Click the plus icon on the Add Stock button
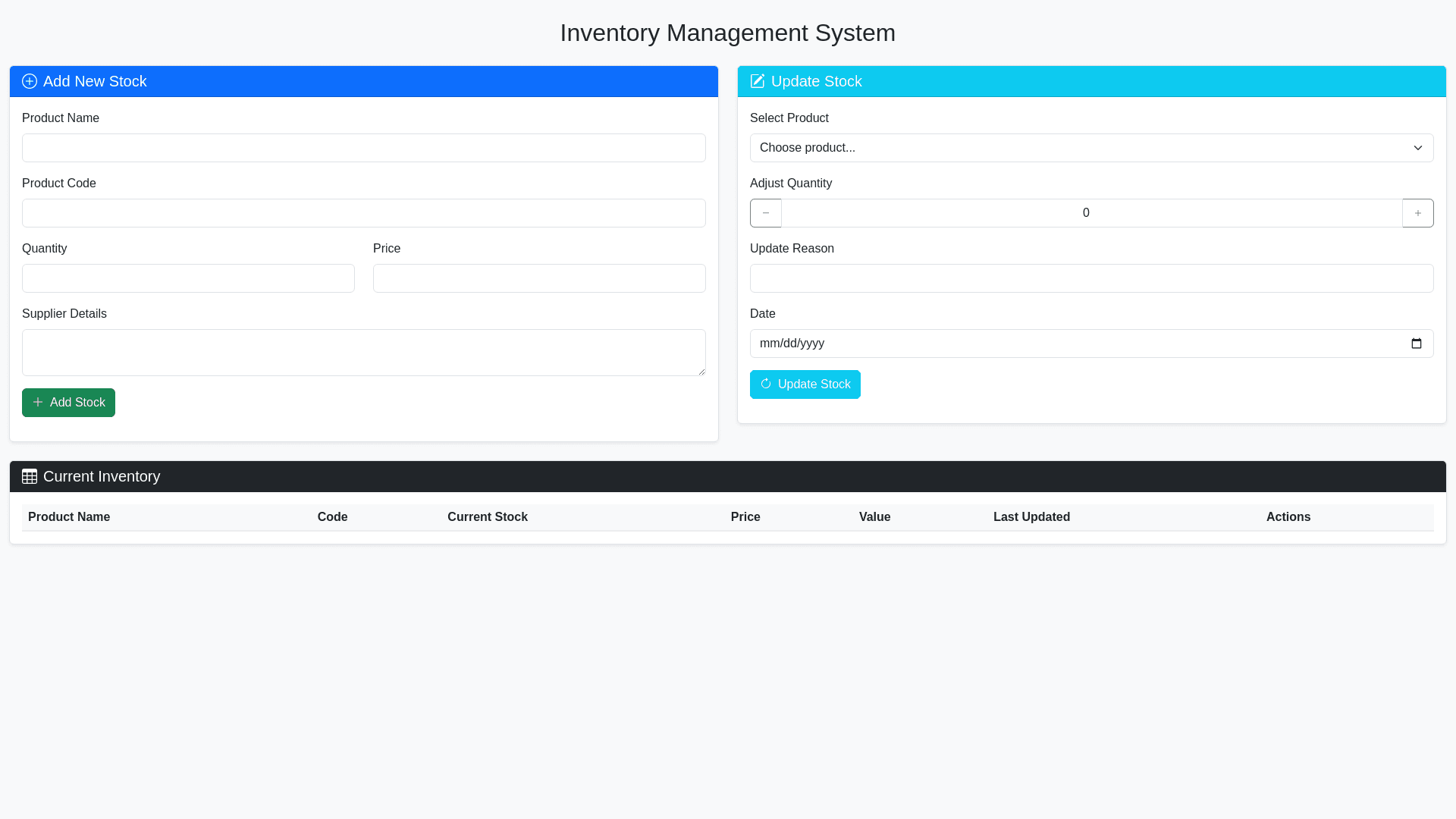Viewport: 1456px width, 819px height. [38, 402]
